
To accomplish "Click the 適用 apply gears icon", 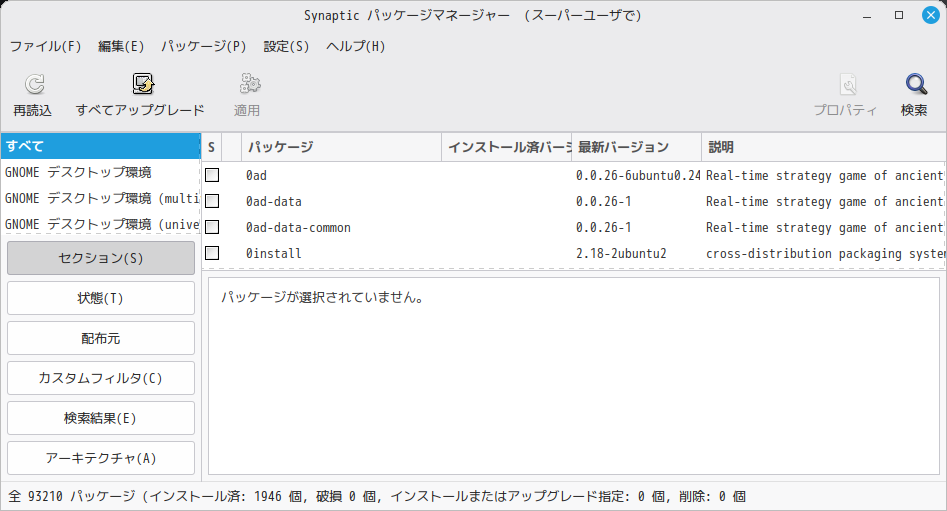I will (249, 84).
